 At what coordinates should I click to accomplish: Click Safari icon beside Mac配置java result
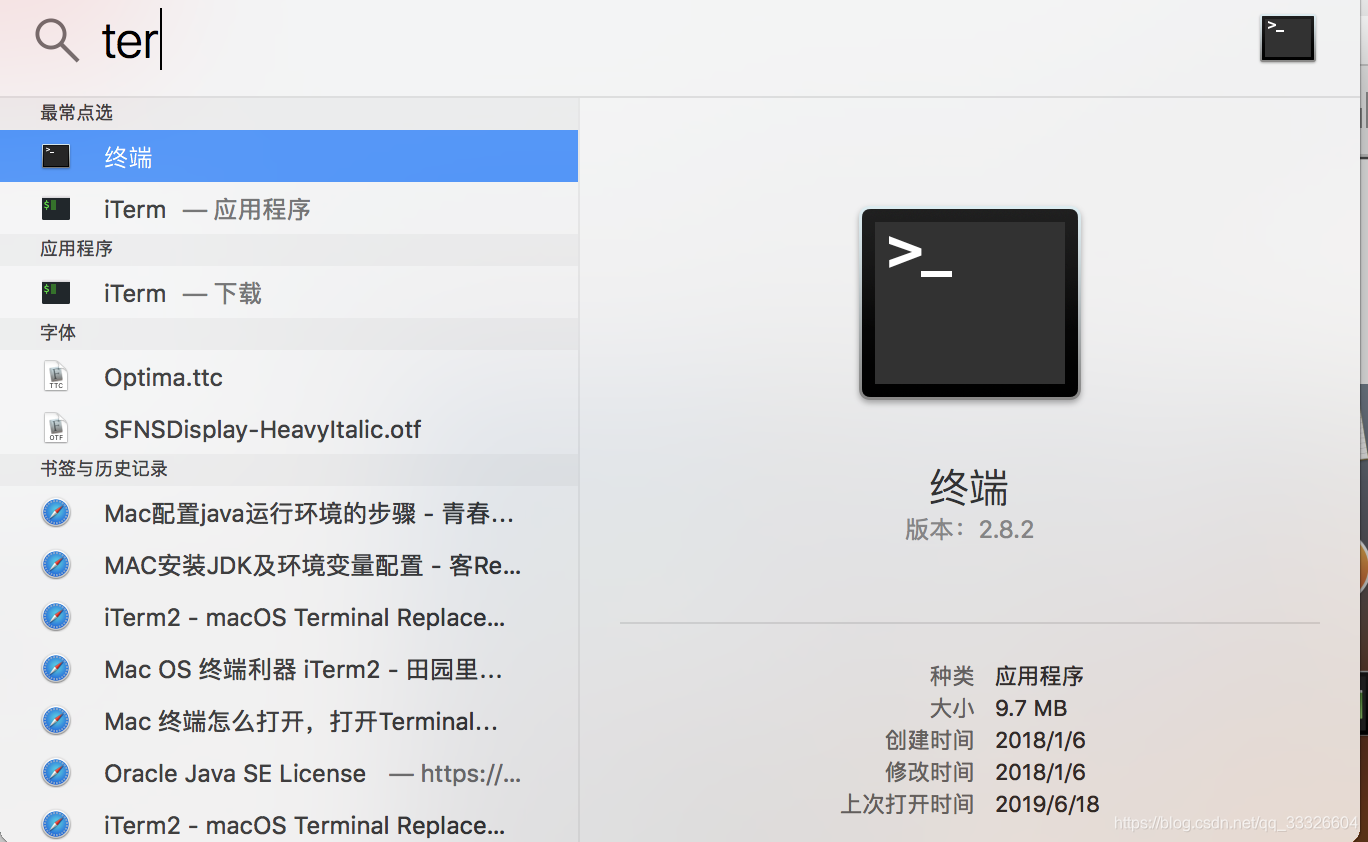click(56, 513)
